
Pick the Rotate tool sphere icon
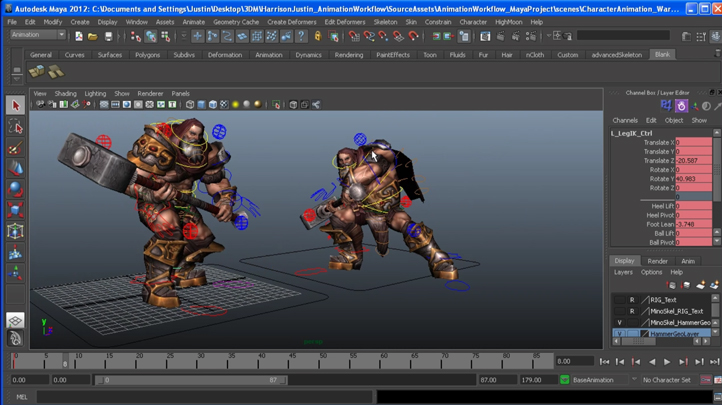15,189
